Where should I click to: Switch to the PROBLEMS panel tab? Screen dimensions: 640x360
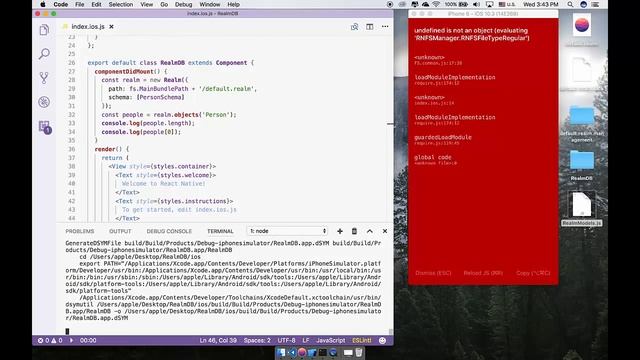[80, 231]
